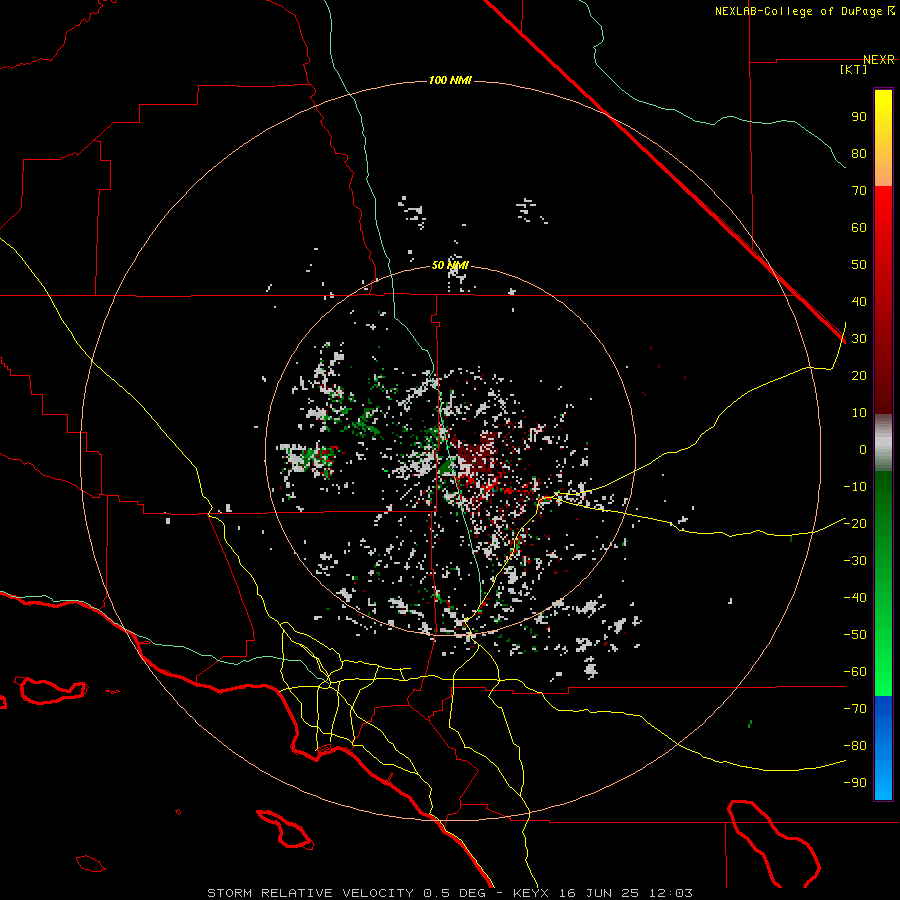Click the 50 label on the velocity scale
Image resolution: width=900 pixels, height=900 pixels.
tap(859, 265)
